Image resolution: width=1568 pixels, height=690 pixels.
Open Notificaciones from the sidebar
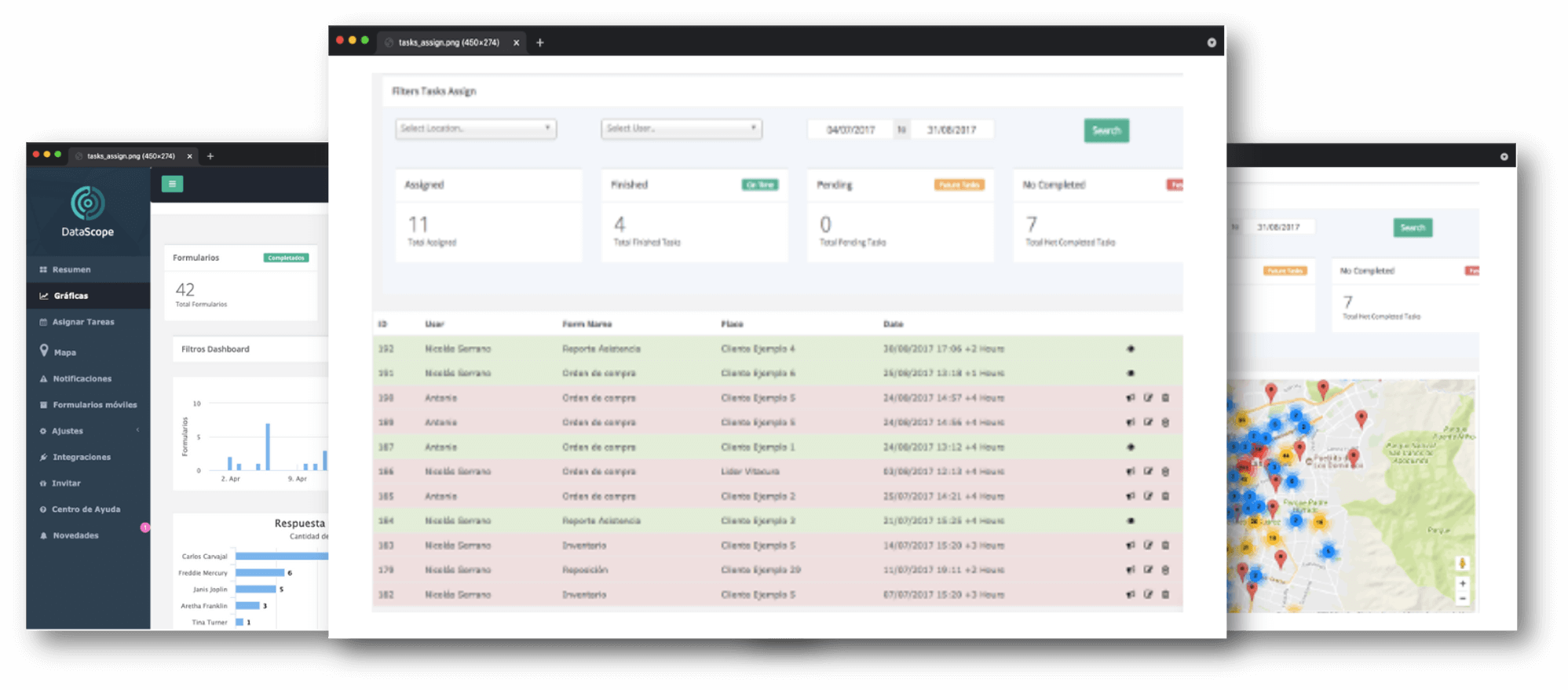82,378
